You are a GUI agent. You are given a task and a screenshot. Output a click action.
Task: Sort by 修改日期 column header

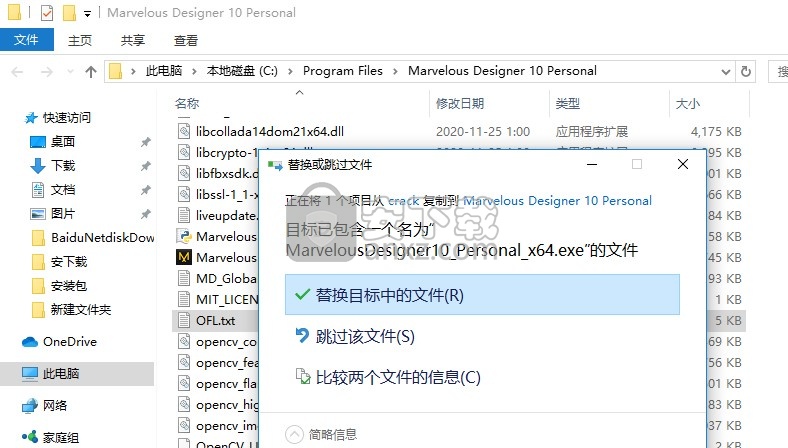point(460,103)
